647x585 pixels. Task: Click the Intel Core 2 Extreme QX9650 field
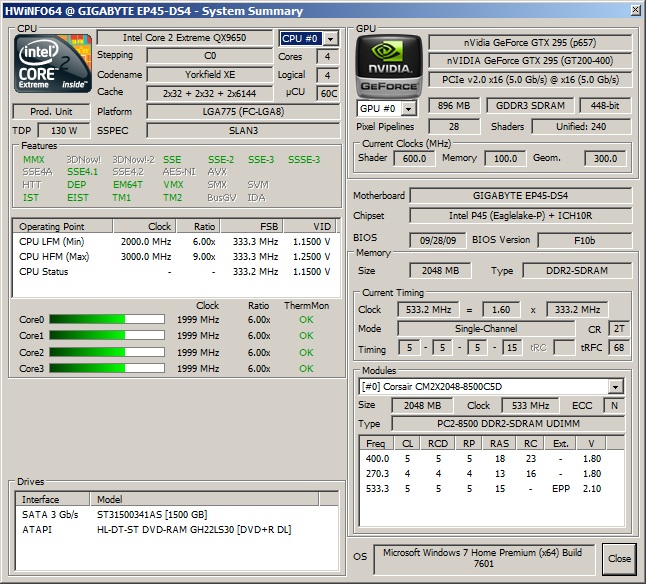click(x=184, y=38)
